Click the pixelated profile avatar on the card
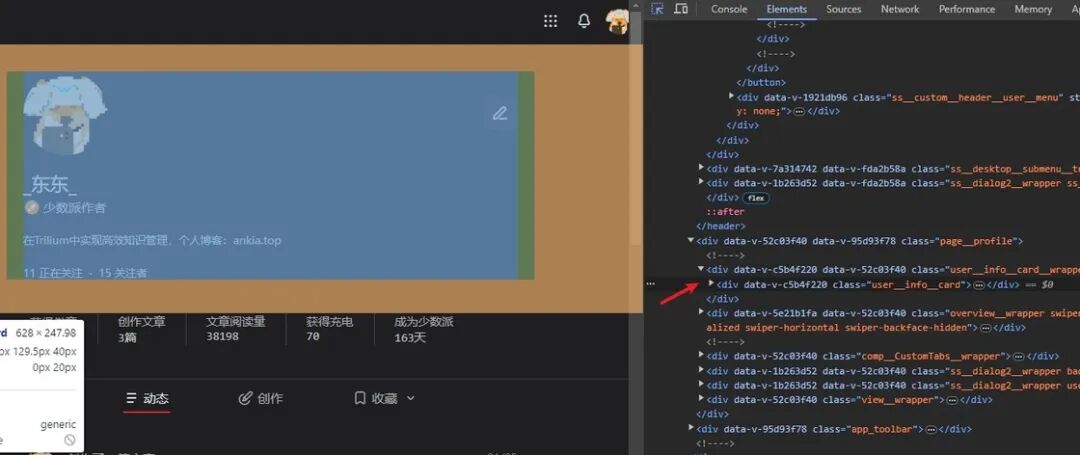Image resolution: width=1080 pixels, height=455 pixels. (x=65, y=114)
